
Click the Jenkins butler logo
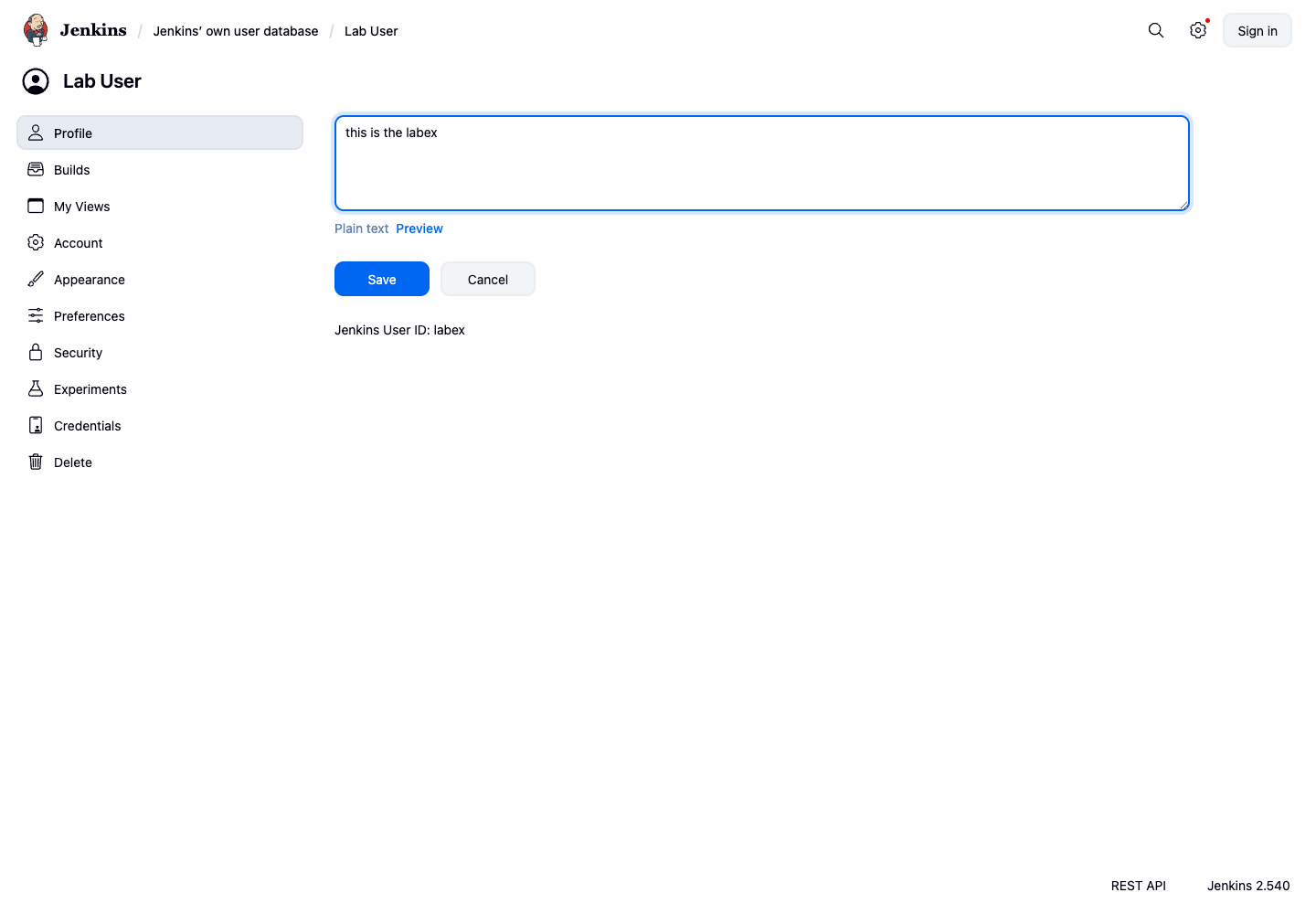(x=36, y=30)
